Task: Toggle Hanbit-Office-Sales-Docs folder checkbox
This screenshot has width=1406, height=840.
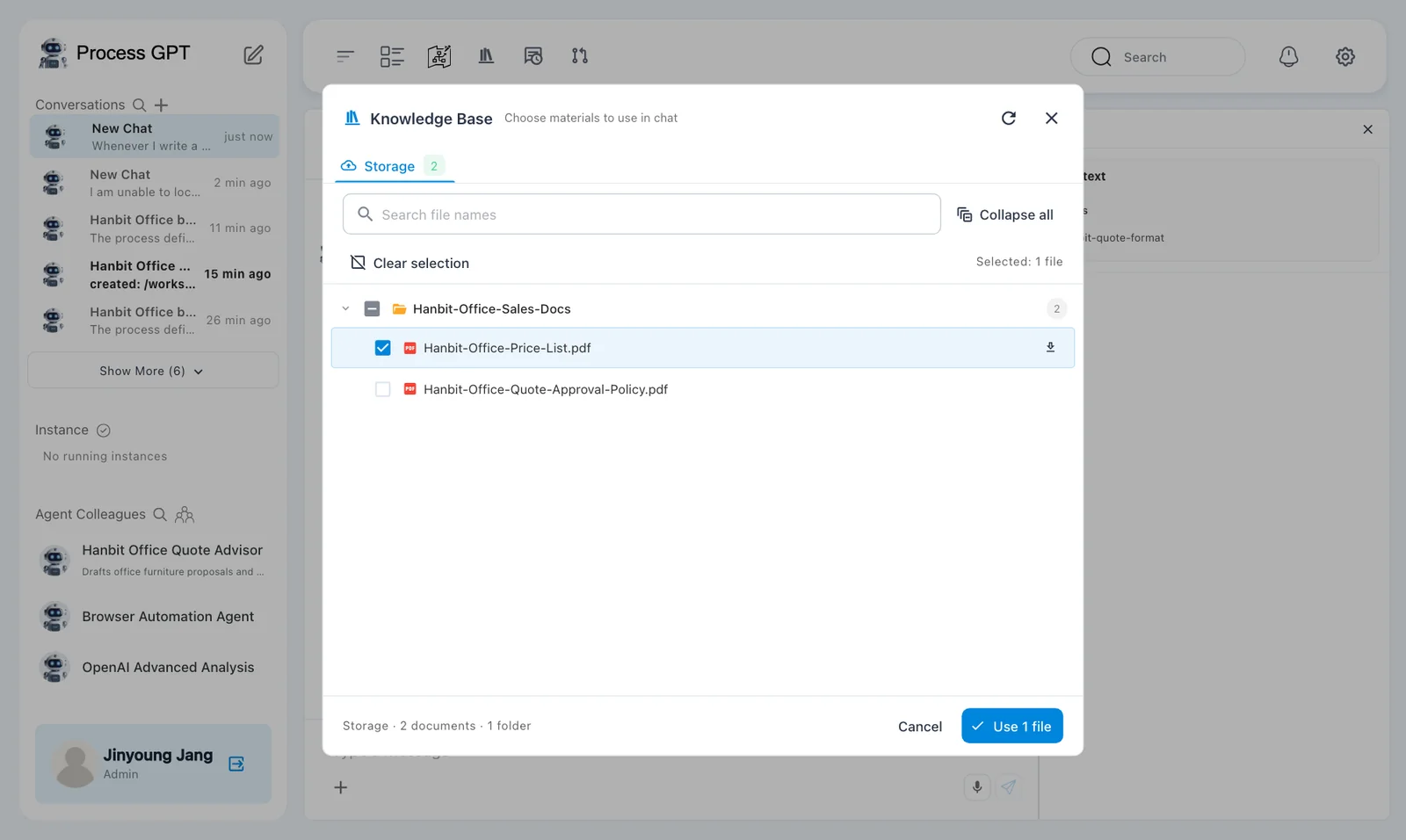Action: click(x=372, y=308)
